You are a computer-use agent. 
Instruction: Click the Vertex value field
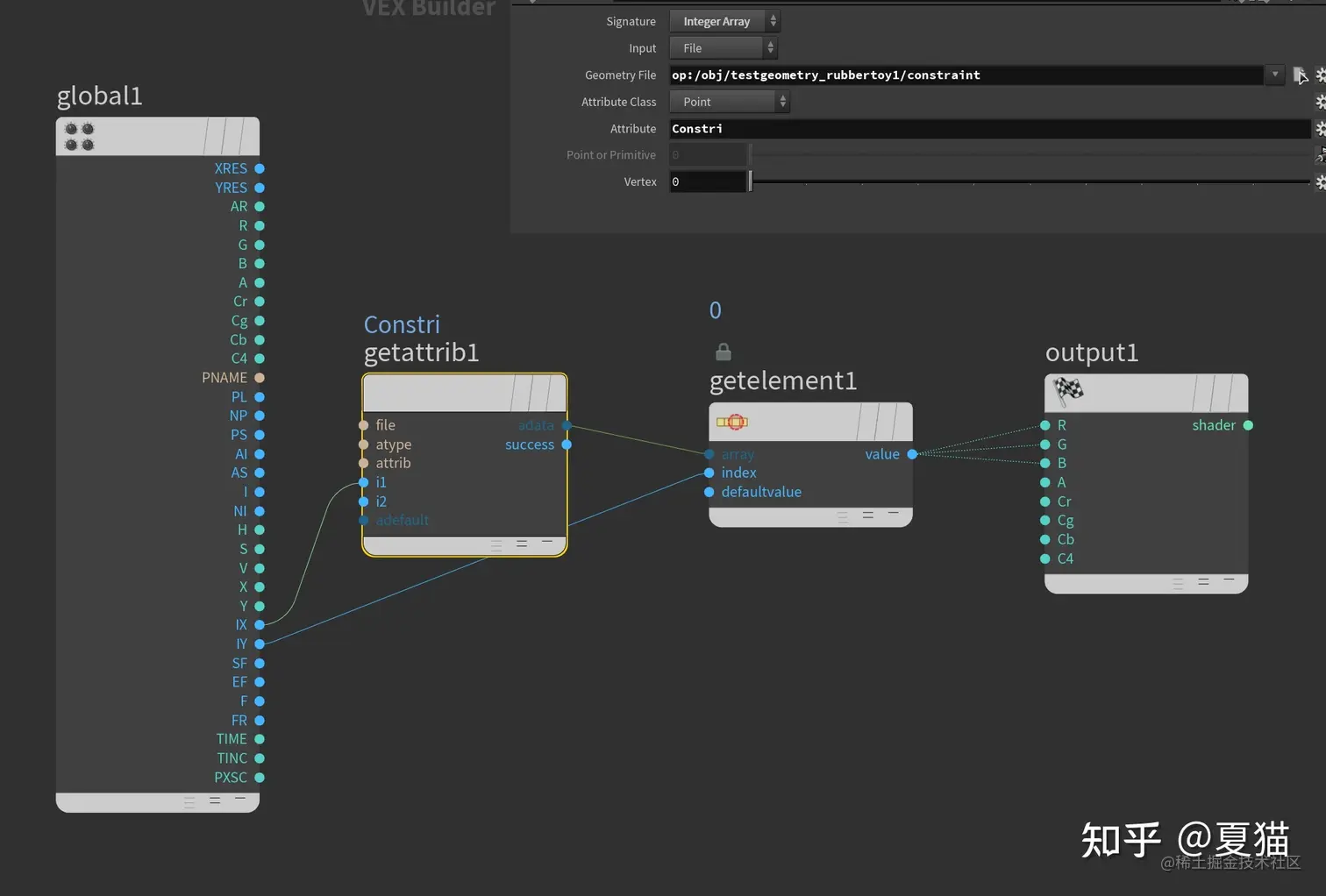(x=708, y=181)
